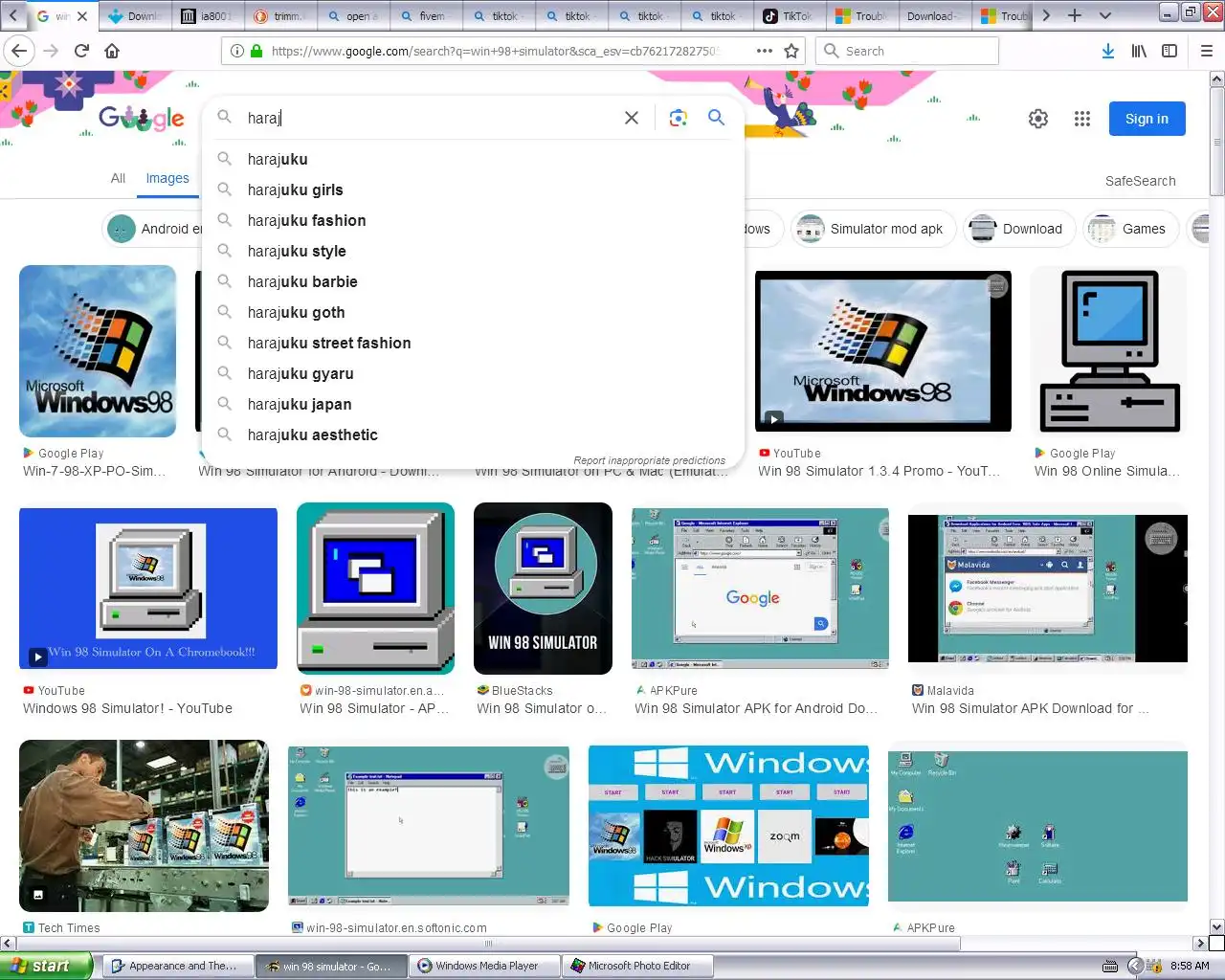Open APKPure thumbnail showing Google in simulator
This screenshot has width=1225, height=980.
pos(760,589)
